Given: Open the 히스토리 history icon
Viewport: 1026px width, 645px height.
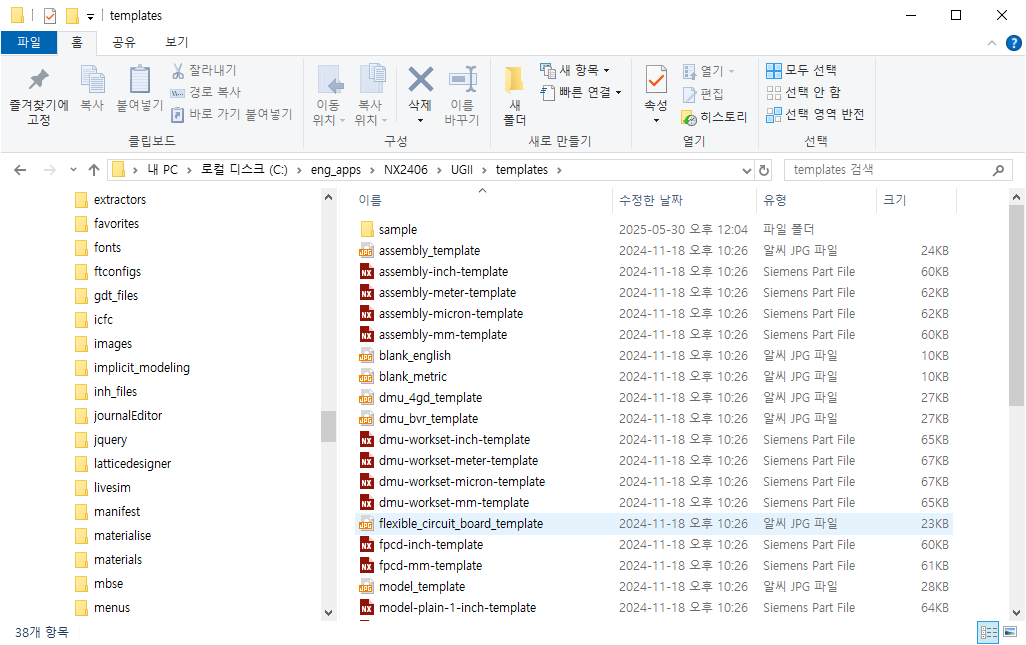Looking at the screenshot, I should pos(689,117).
